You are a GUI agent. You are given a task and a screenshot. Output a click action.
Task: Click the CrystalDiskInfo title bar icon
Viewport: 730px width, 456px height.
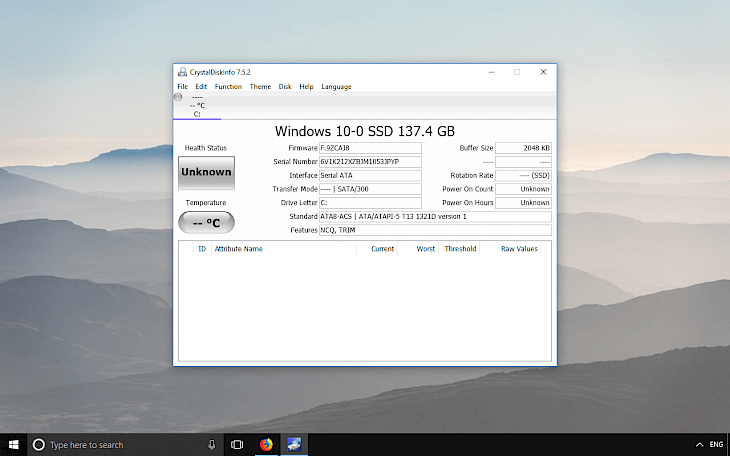[x=182, y=72]
